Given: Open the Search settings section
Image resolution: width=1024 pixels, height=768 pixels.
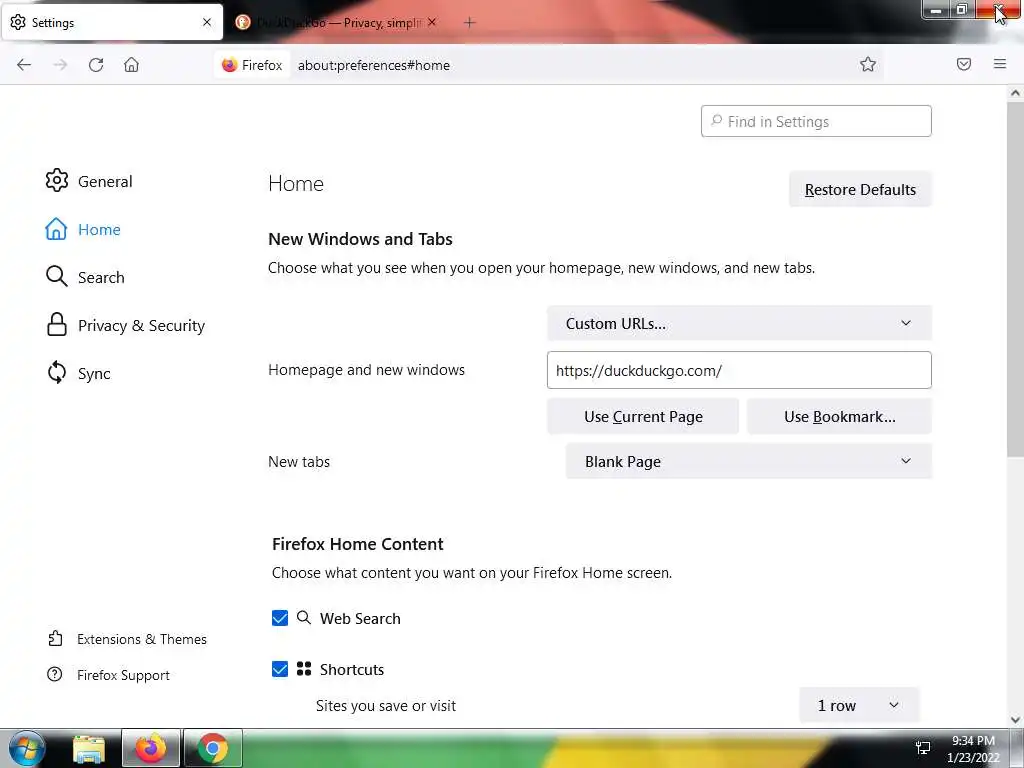Looking at the screenshot, I should [x=86, y=277].
